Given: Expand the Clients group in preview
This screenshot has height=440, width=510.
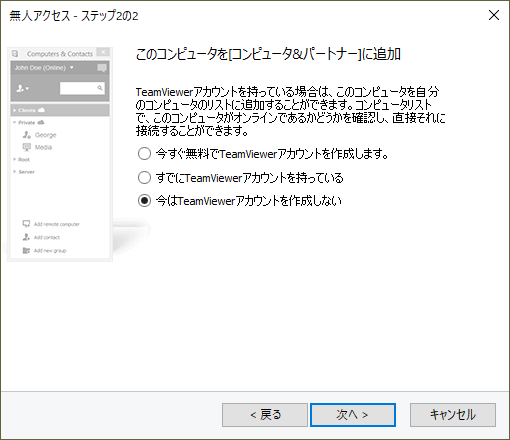Looking at the screenshot, I should (15, 110).
